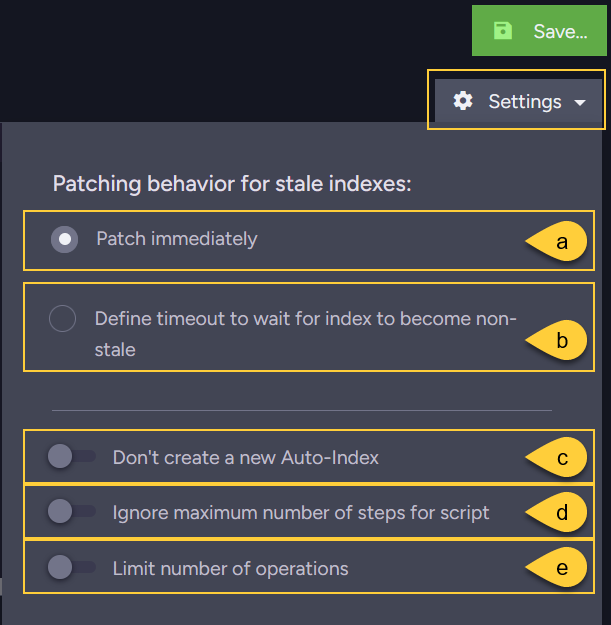Click 'Ignore maximum number of steps for script' text
The width and height of the screenshot is (611, 625).
tap(301, 513)
